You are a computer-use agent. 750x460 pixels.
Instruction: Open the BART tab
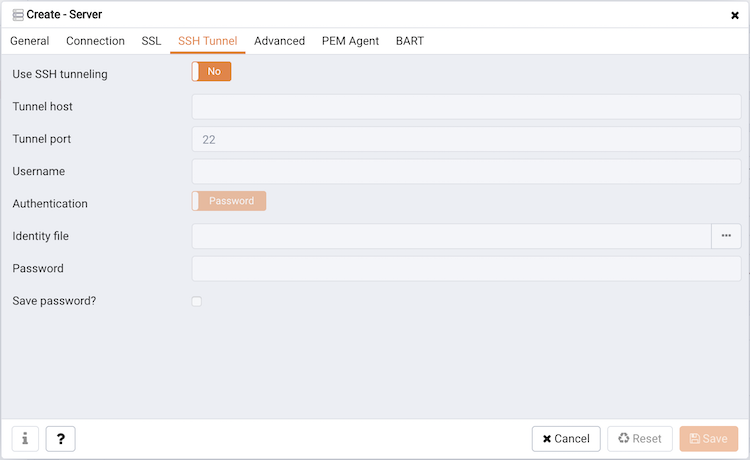pos(410,41)
